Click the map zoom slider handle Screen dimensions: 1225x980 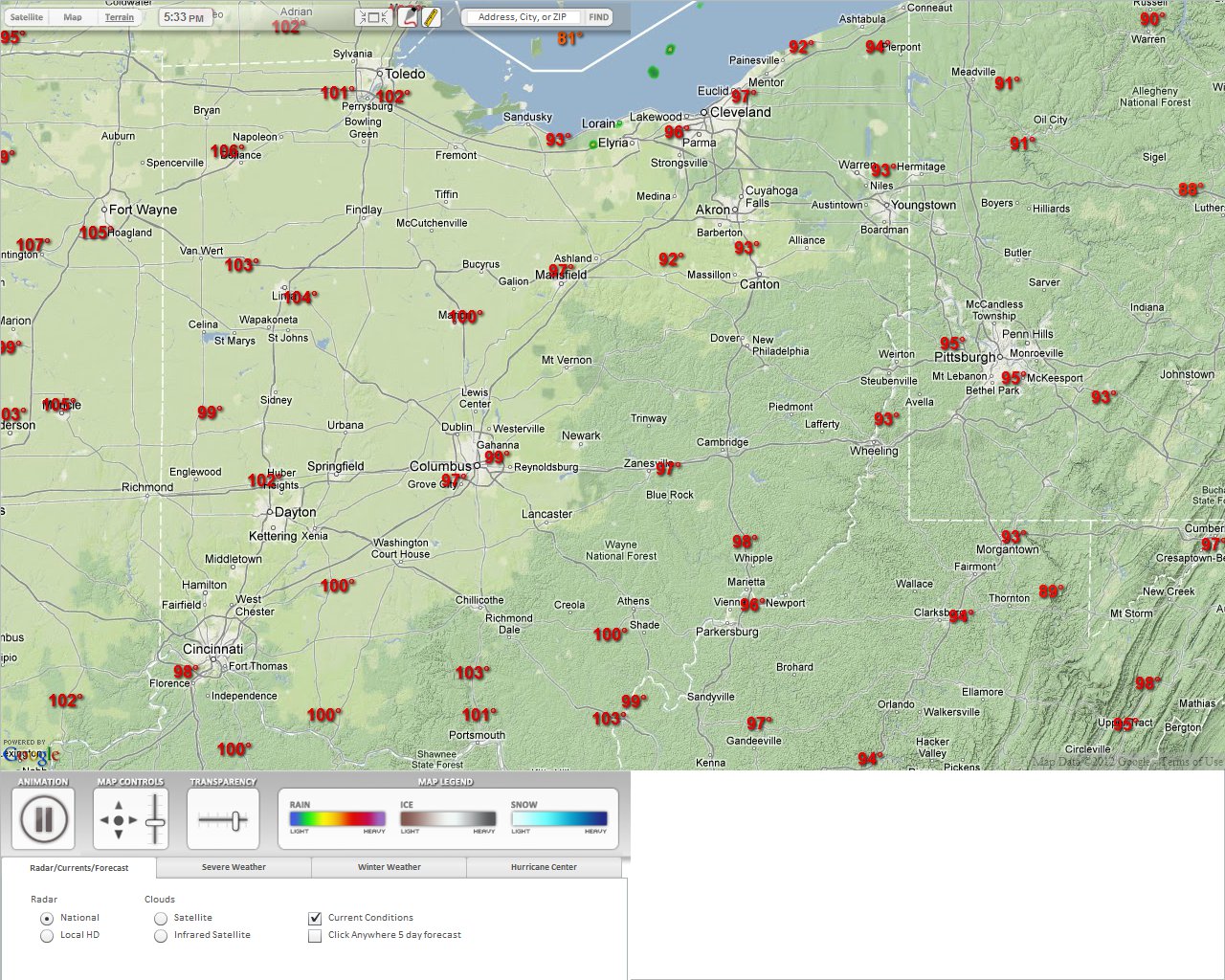(155, 823)
